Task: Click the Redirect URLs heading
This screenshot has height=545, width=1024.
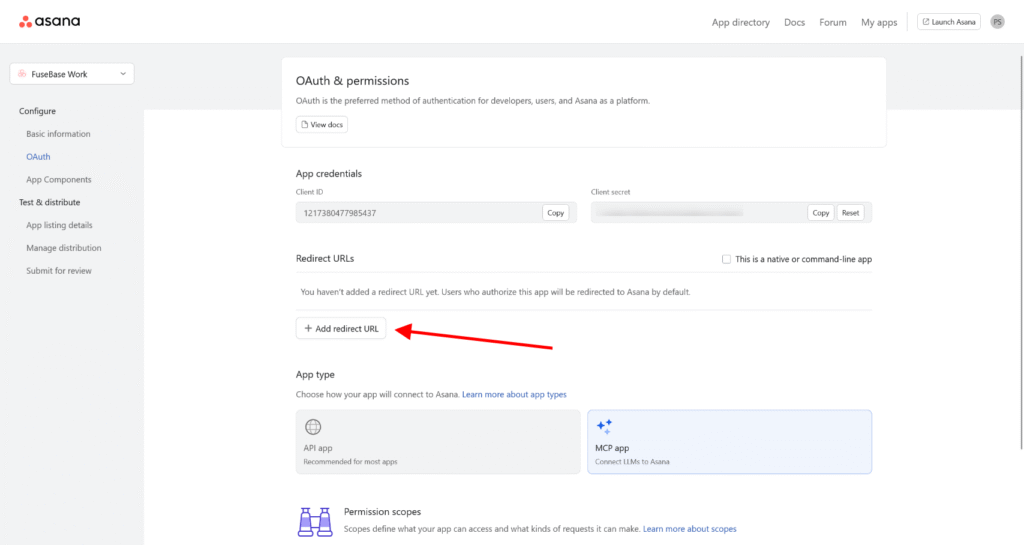Action: point(325,258)
